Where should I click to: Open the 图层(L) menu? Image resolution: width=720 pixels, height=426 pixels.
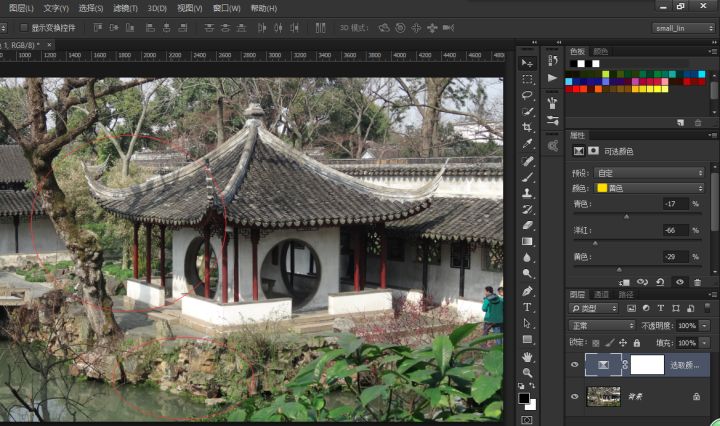21,8
